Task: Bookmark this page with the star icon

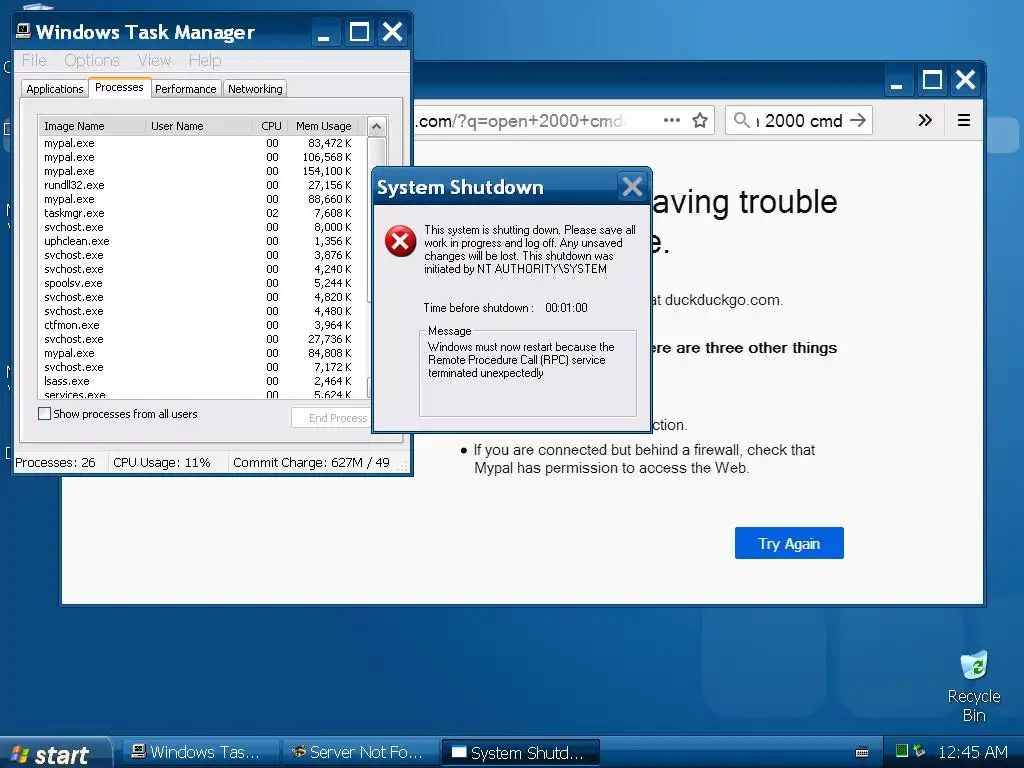Action: point(700,120)
